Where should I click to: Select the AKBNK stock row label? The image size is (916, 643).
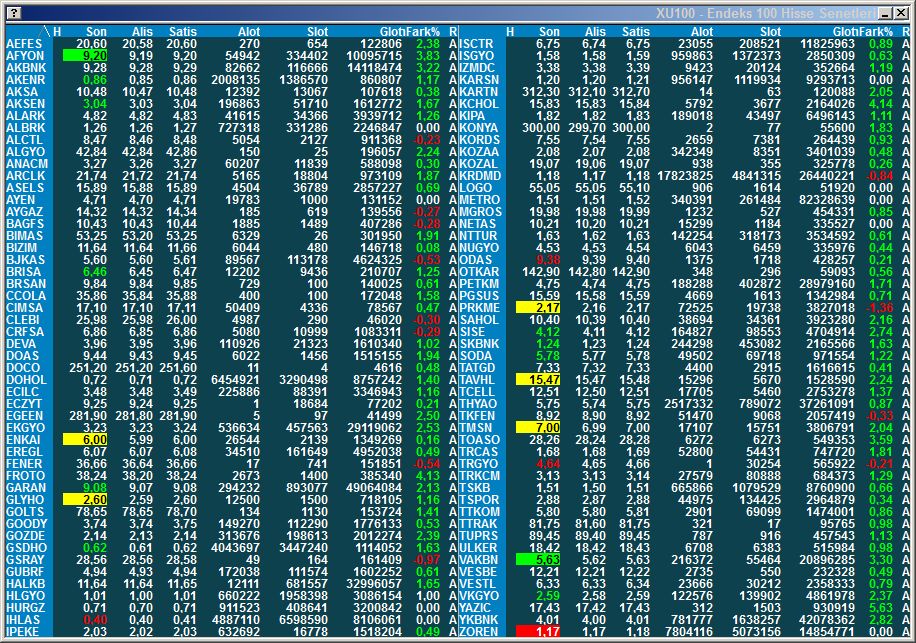(25, 68)
